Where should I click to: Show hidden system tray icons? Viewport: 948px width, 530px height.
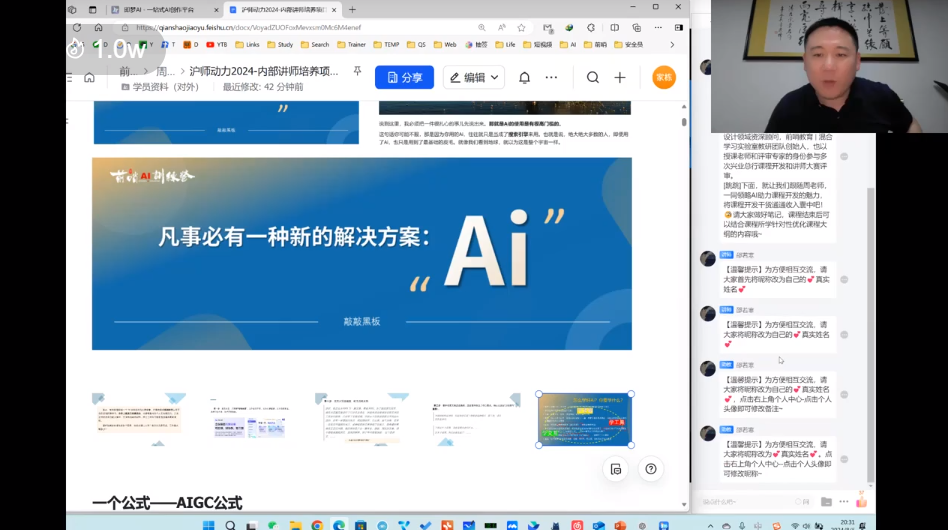coord(710,526)
